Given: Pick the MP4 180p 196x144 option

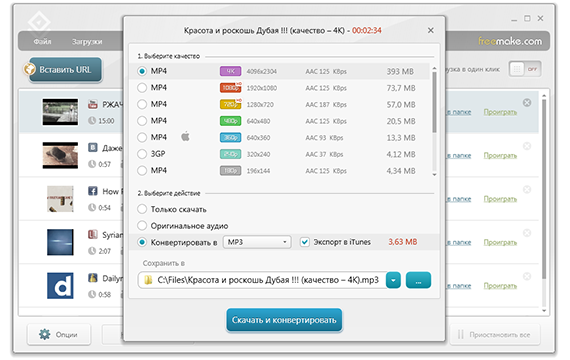Looking at the screenshot, I should 142,171.
